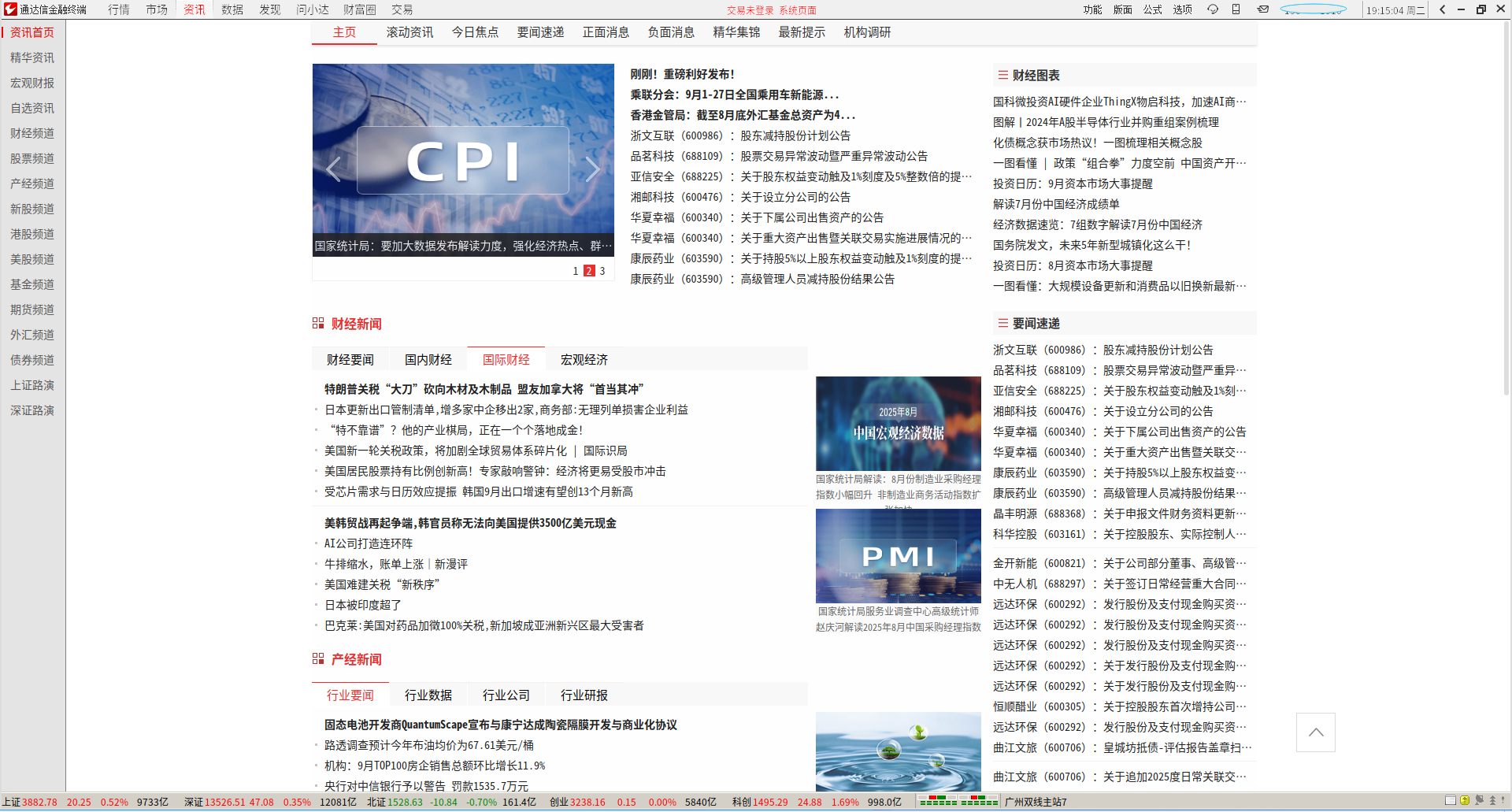Select the 滚动资讯 tab
Screen dimensions: 1512x812
(409, 32)
